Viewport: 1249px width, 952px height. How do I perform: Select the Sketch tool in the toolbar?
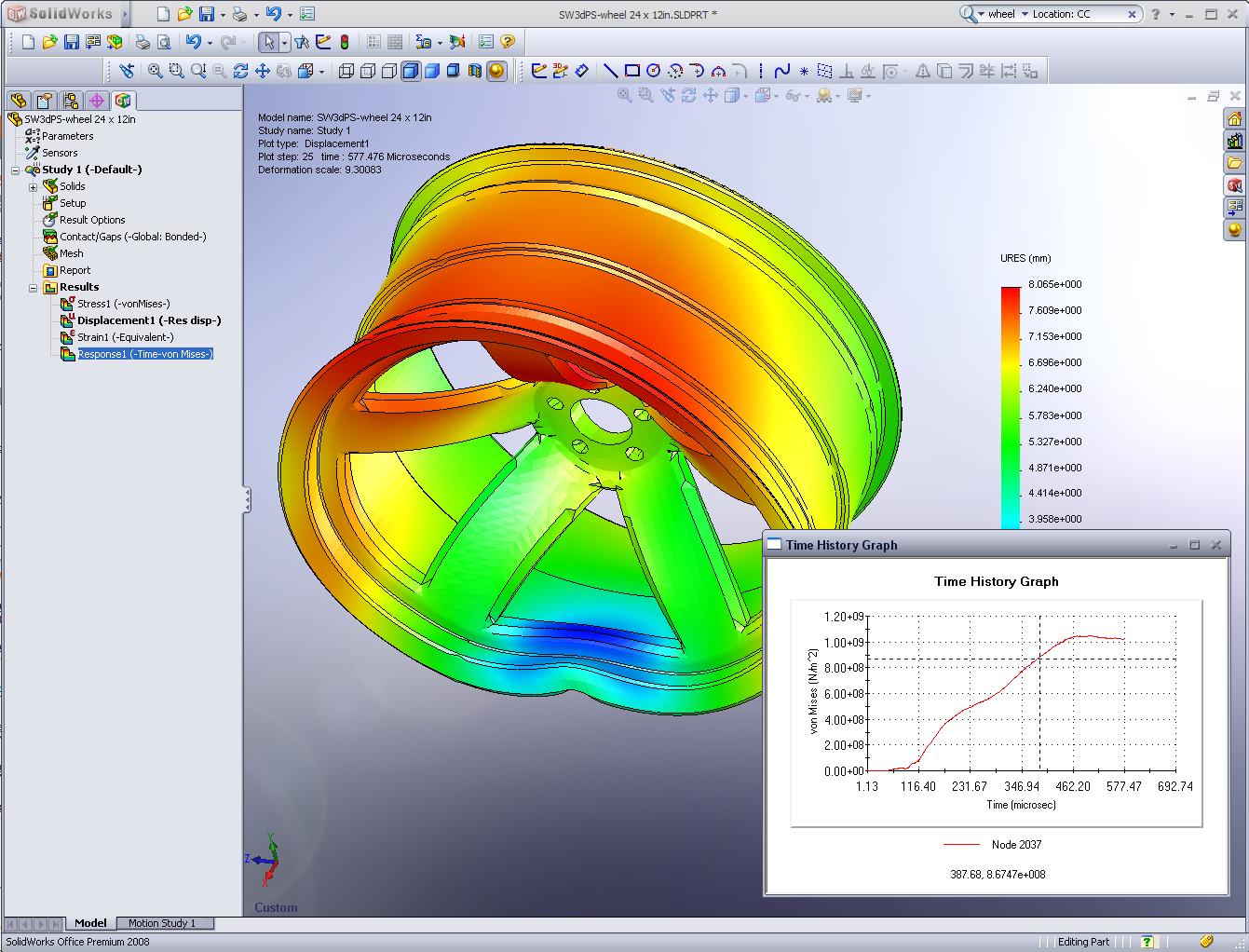click(x=537, y=70)
